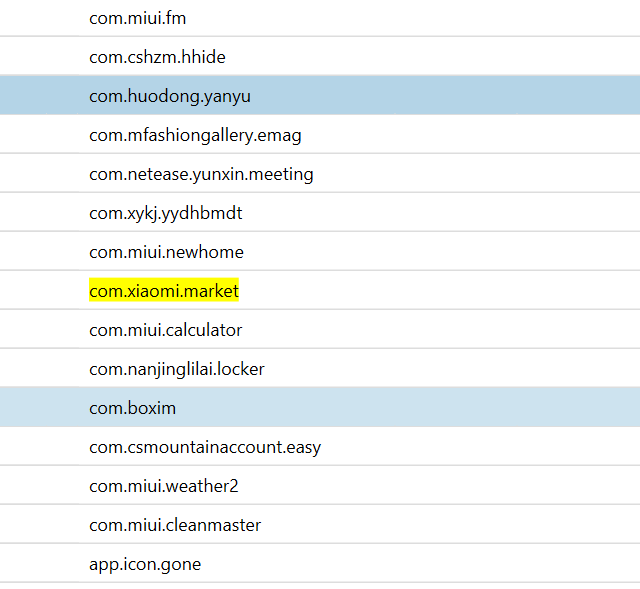The width and height of the screenshot is (640, 589).
Task: Click empty left cell of com.huodong.yanyu row
Action: (40, 96)
